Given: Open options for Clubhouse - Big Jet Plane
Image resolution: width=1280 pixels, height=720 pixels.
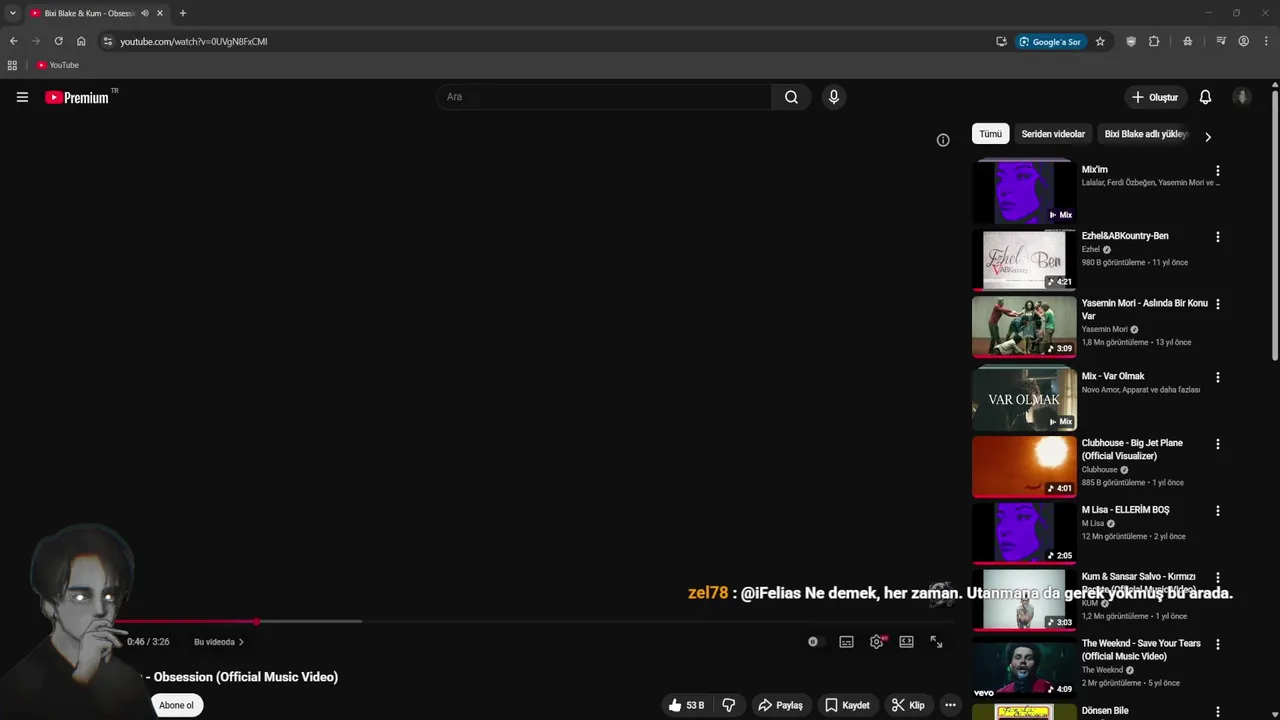Looking at the screenshot, I should [x=1218, y=444].
